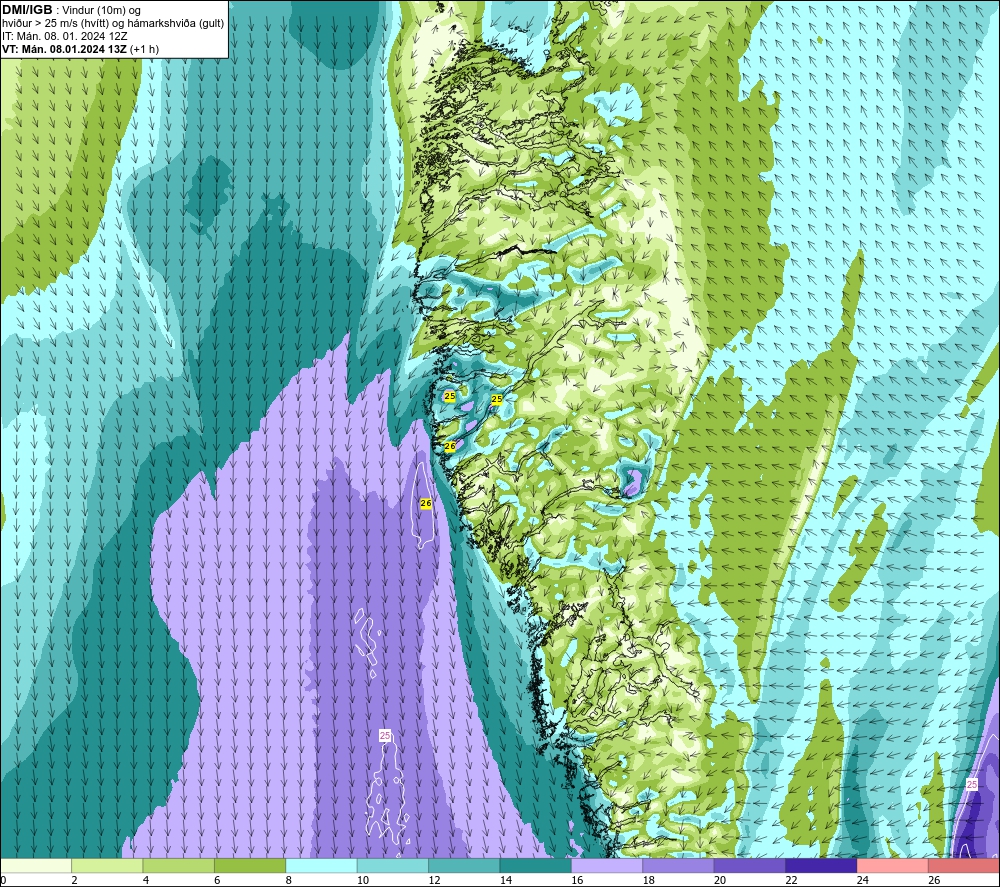Click the 14–16 m/s dark teal legend swatch
The height and width of the screenshot is (887, 1000).
tap(536, 865)
